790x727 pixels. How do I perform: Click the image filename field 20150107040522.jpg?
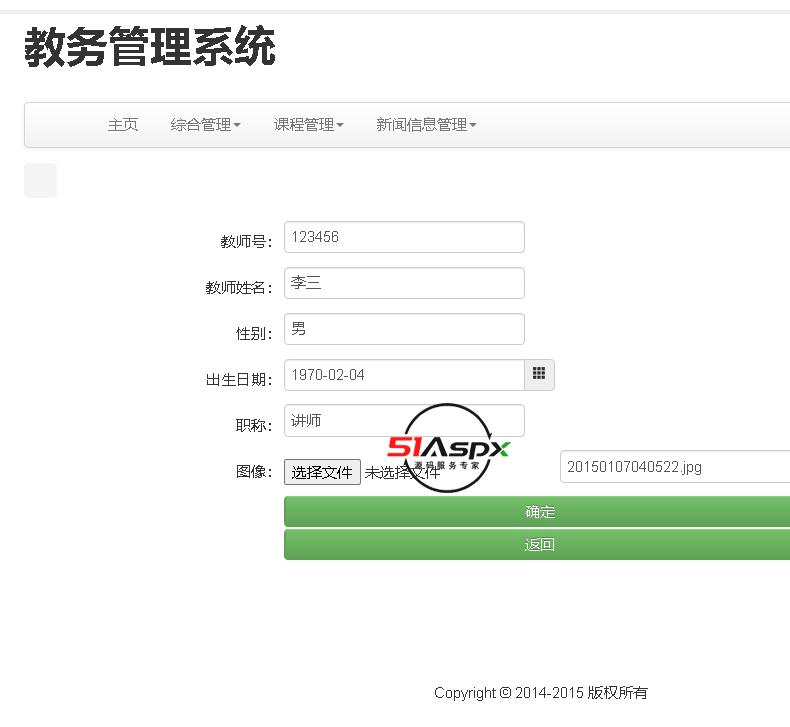(x=675, y=467)
